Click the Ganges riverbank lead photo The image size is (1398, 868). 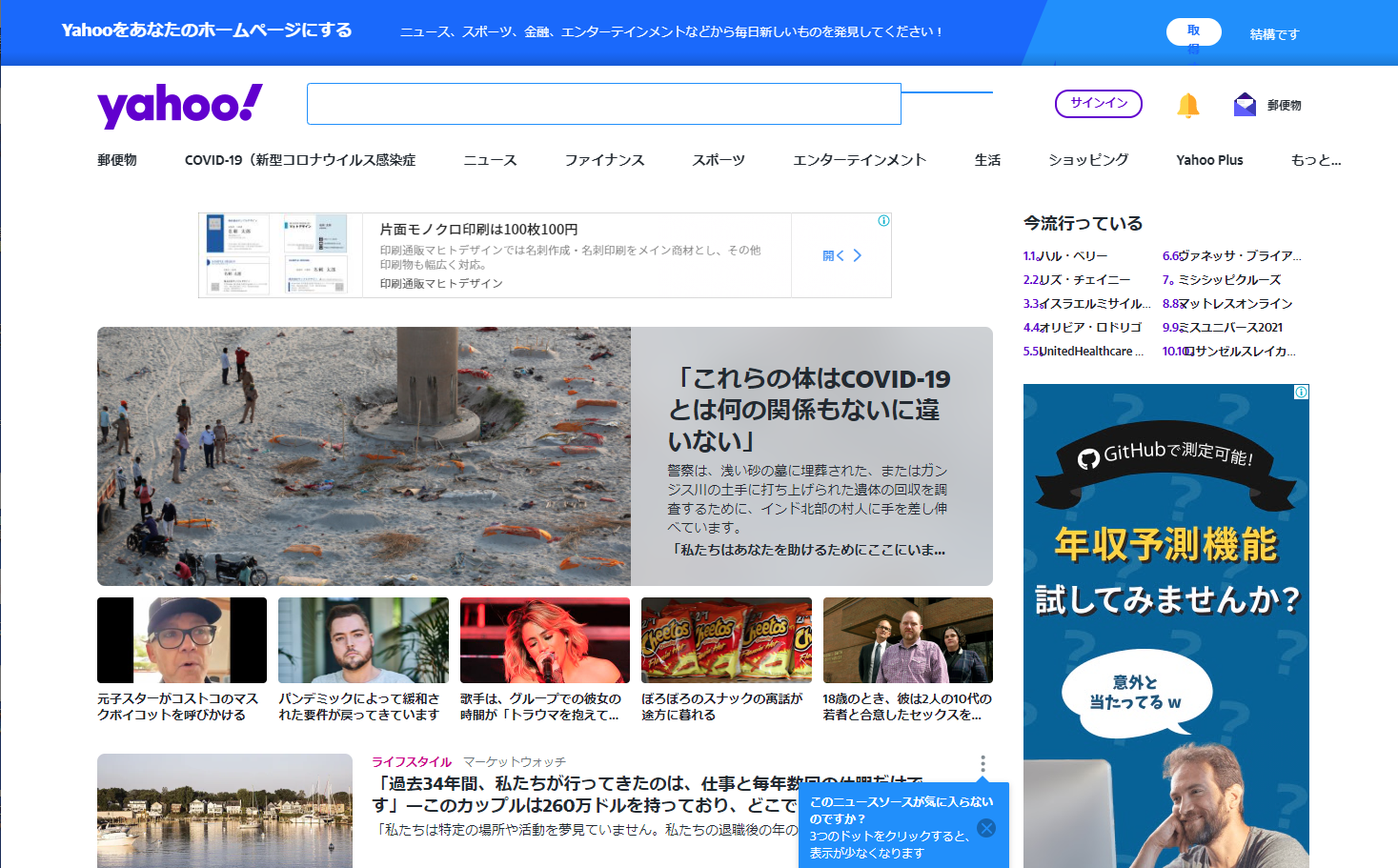click(364, 456)
